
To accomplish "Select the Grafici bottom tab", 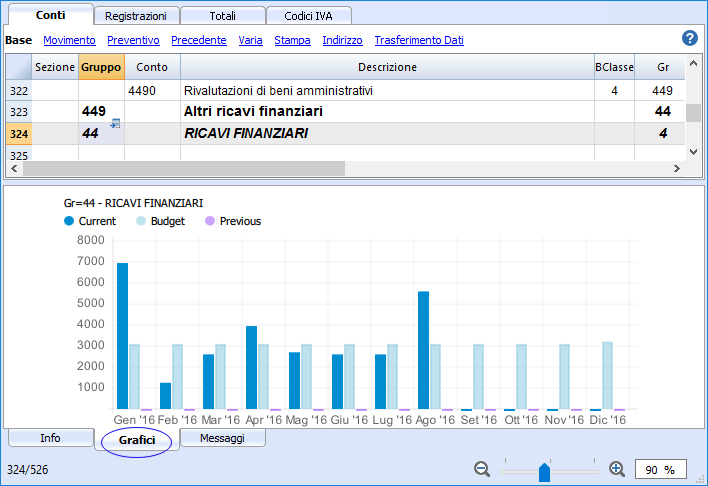I will click(x=137, y=440).
